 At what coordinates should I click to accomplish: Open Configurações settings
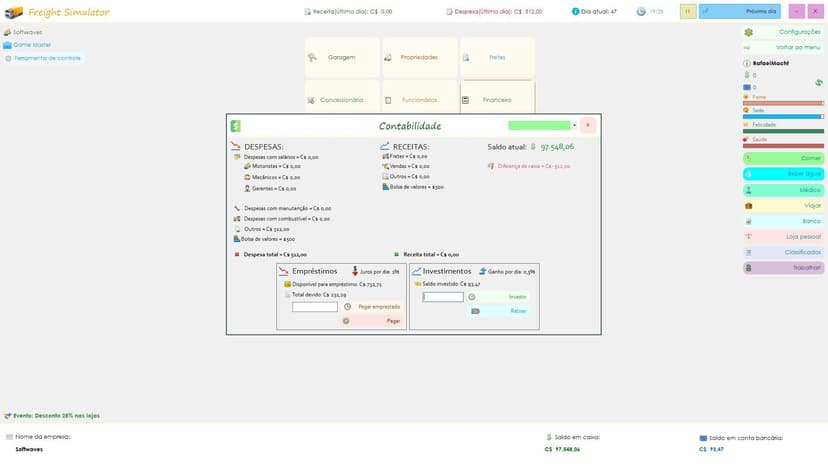[784, 32]
